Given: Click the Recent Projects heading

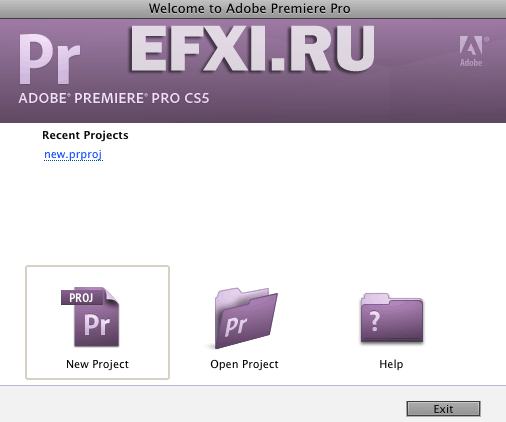Looking at the screenshot, I should (85, 135).
